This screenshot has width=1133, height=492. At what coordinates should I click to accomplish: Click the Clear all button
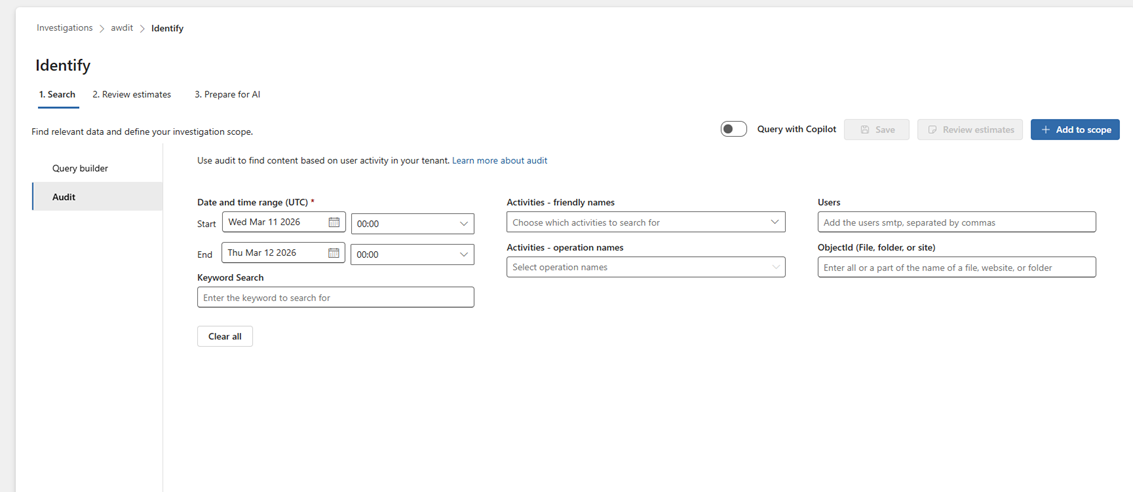tap(225, 337)
